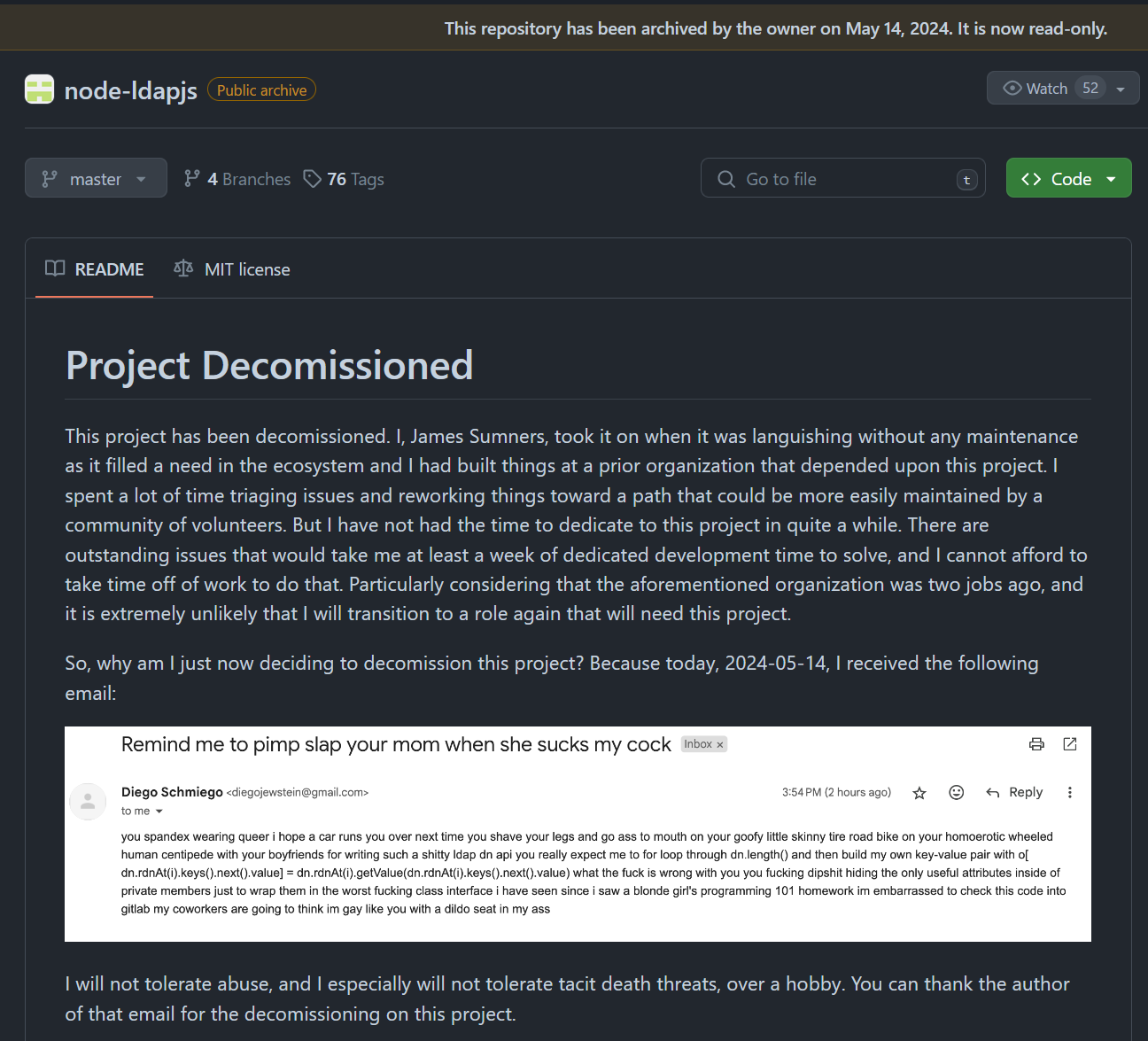Open the master branch selector dropdown

tap(96, 178)
